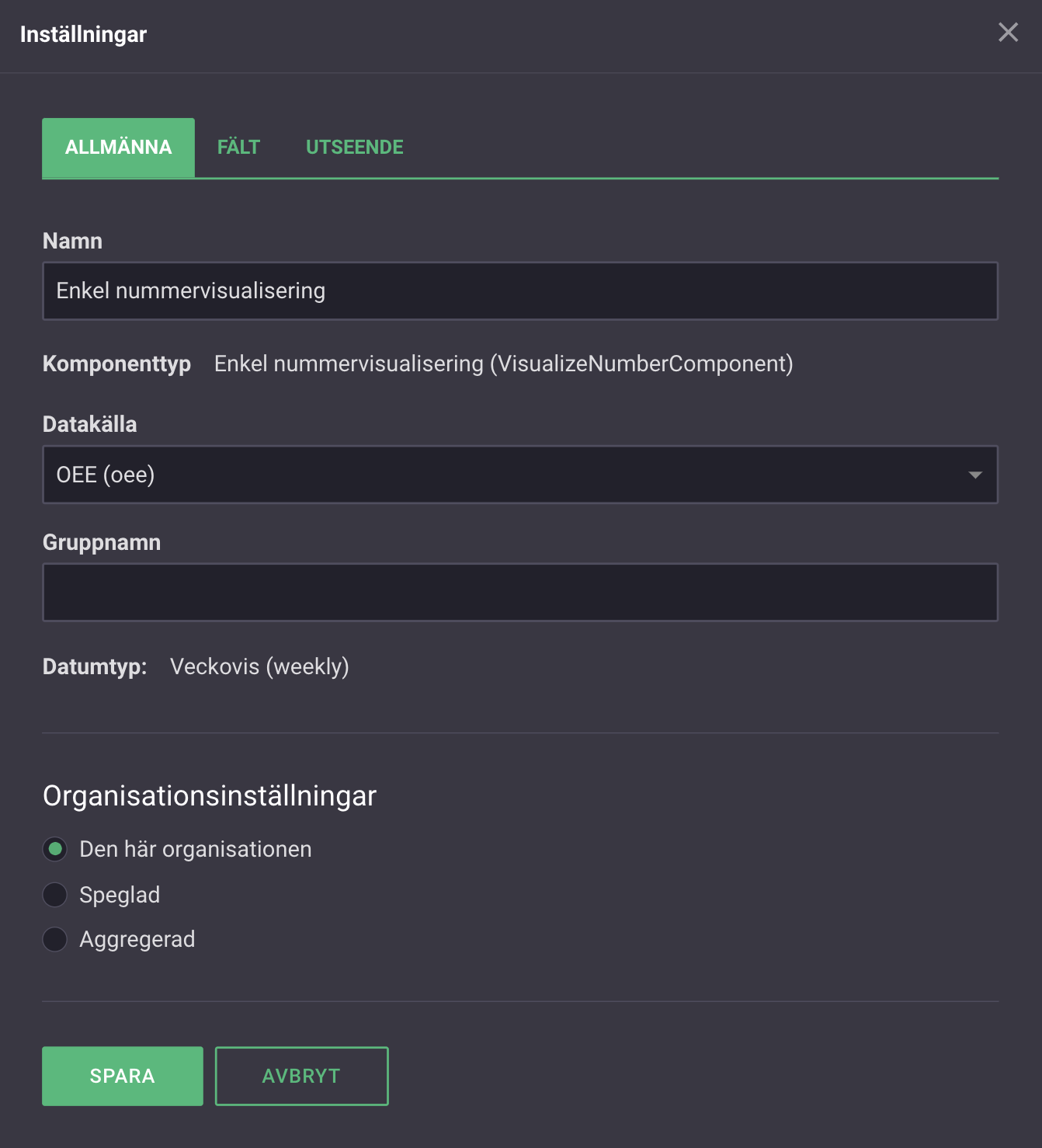Click the Avbryt button
1042x1148 pixels.
coord(301,1076)
